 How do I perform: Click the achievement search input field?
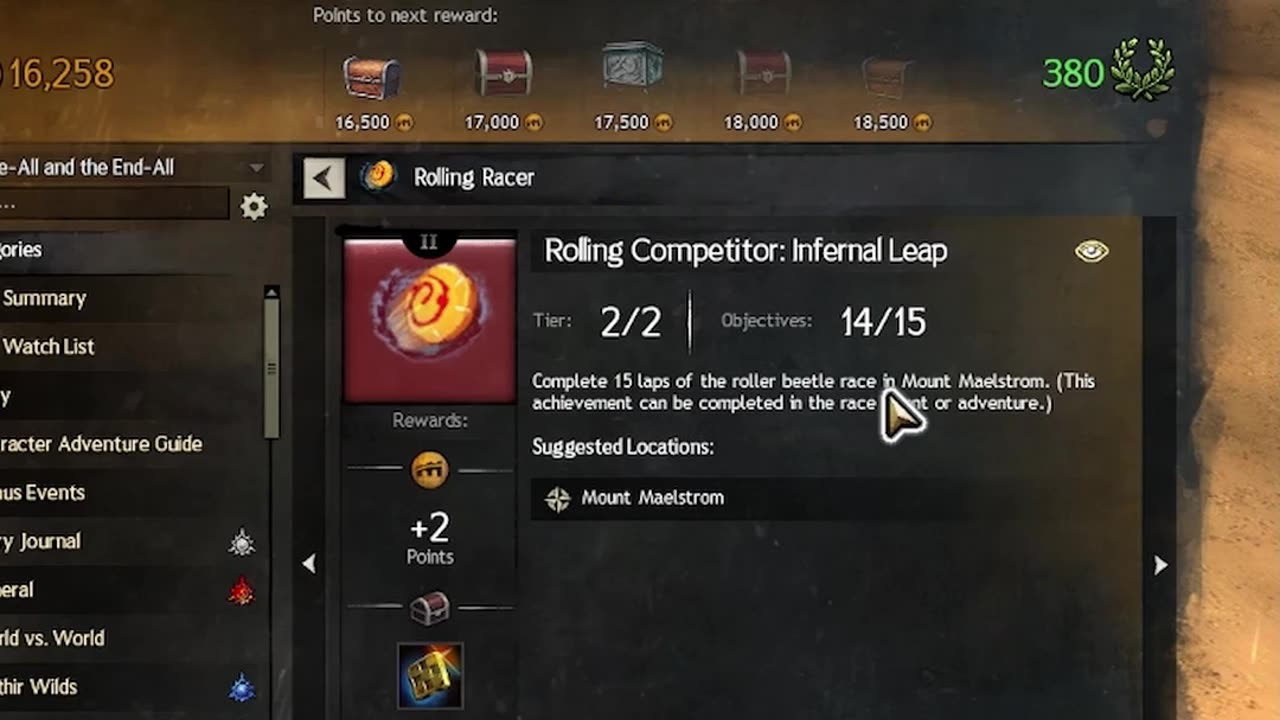[x=114, y=203]
